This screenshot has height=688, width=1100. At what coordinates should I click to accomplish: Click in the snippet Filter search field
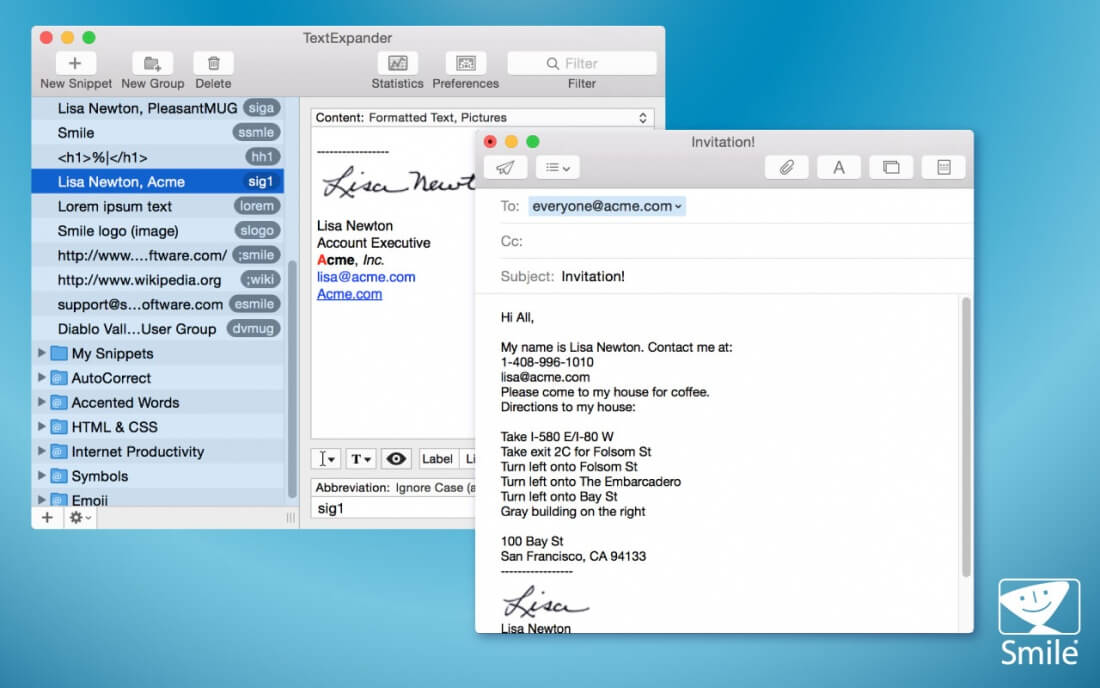point(581,63)
